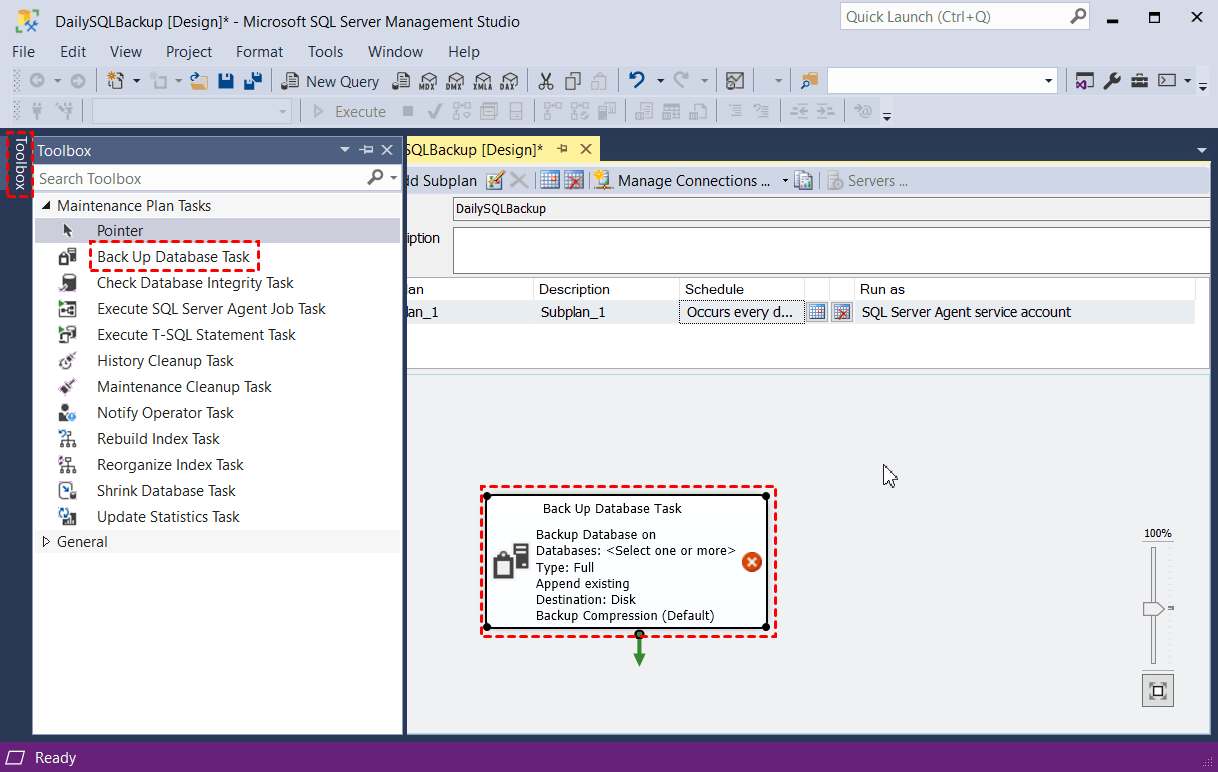Click the Visual Studio extension icon
This screenshot has height=772, width=1218.
point(1084,81)
